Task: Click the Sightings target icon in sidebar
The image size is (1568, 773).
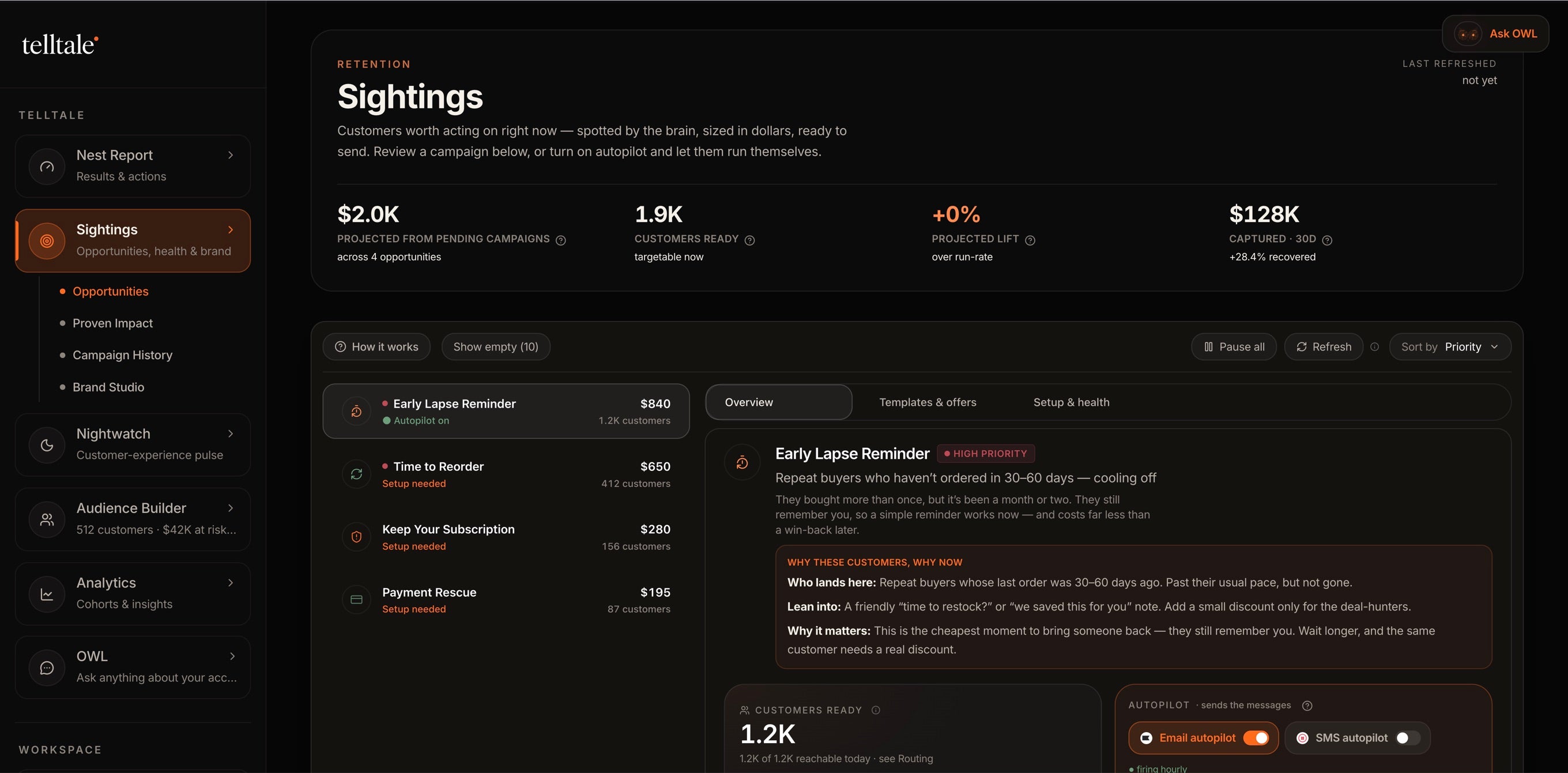Action: tap(47, 241)
